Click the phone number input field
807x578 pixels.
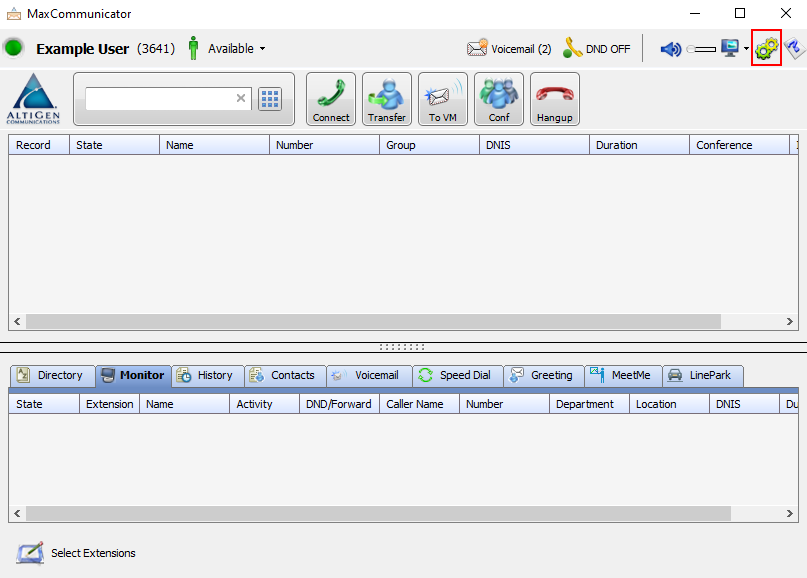[x=160, y=98]
